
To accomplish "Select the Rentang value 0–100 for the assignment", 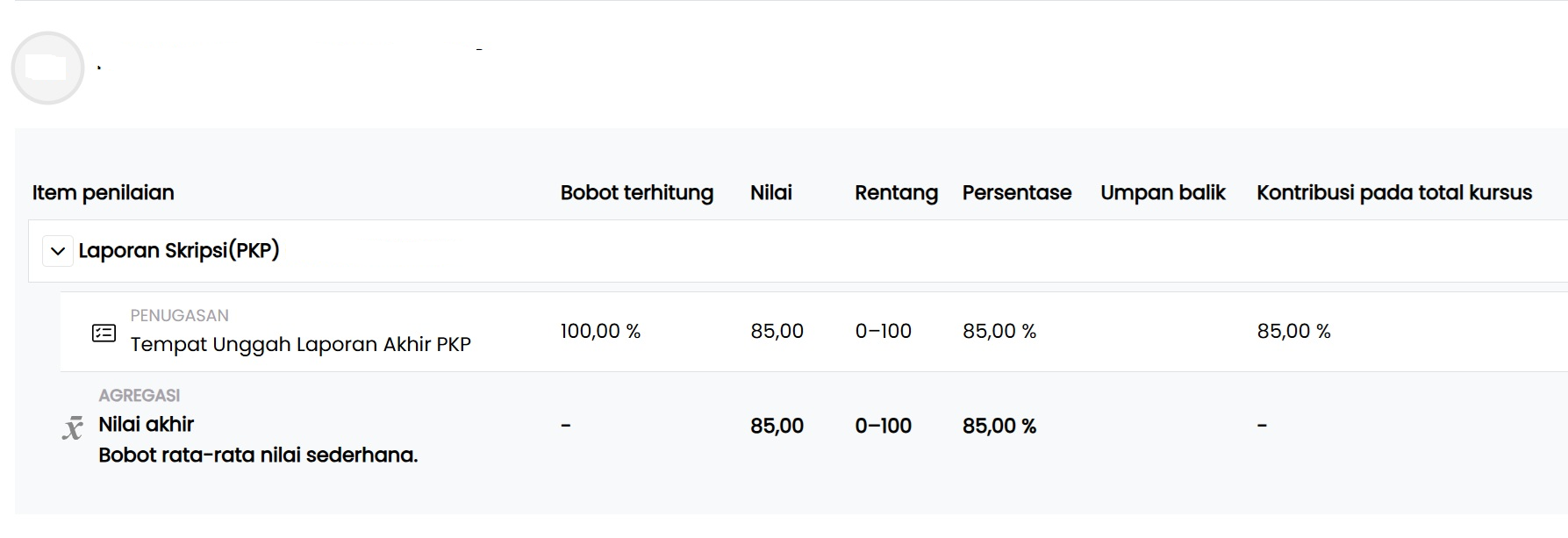I will click(x=883, y=332).
